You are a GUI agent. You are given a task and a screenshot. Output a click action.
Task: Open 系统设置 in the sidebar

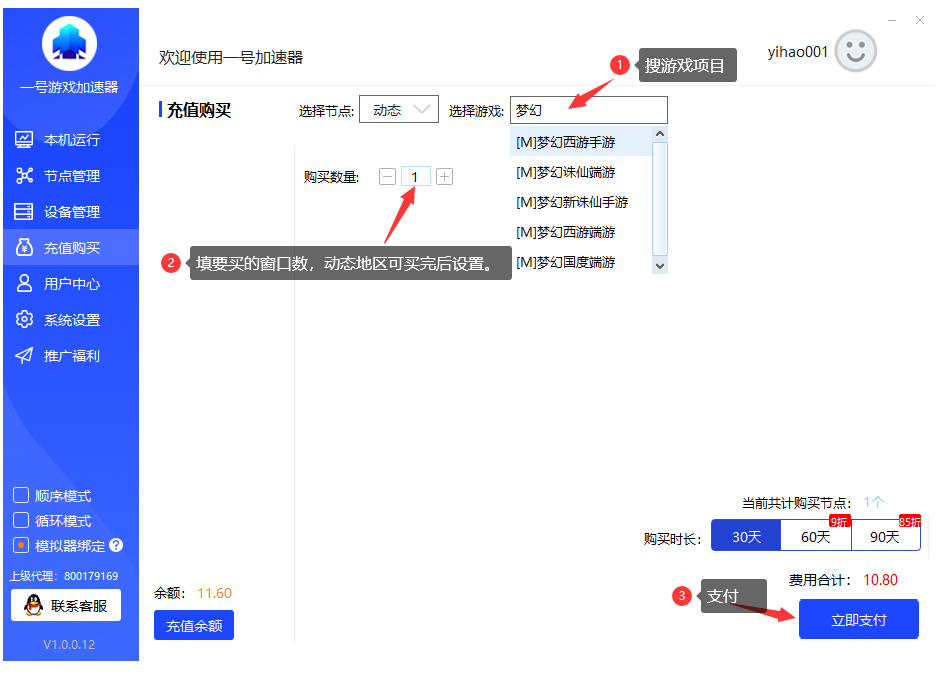point(71,319)
